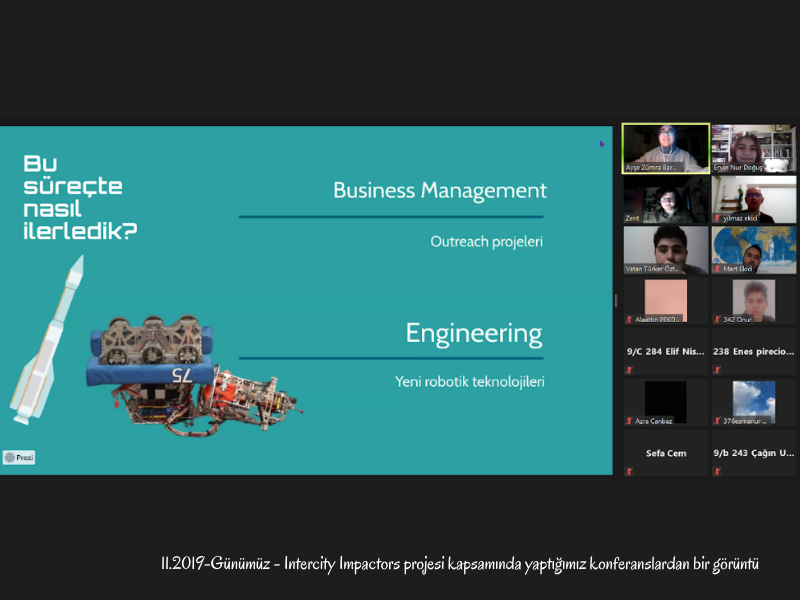The image size is (800, 600).
Task: Click the Engineering heading on slide
Action: [473, 333]
